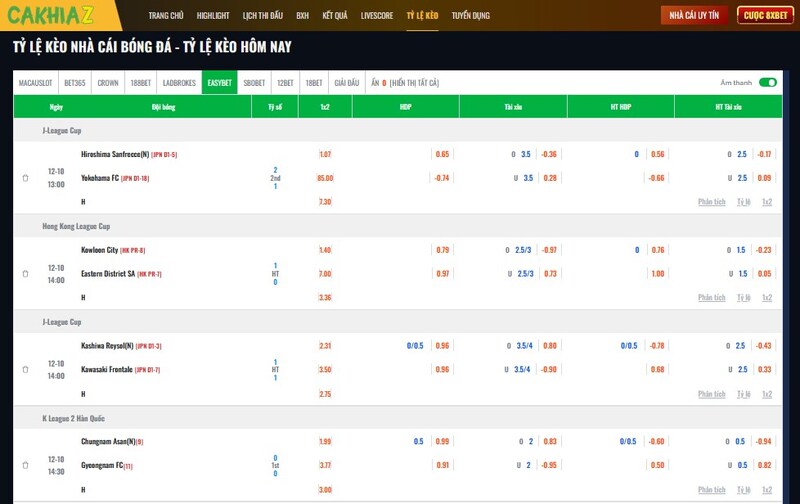Select the LADBROKES bookmaker tab

[x=179, y=83]
